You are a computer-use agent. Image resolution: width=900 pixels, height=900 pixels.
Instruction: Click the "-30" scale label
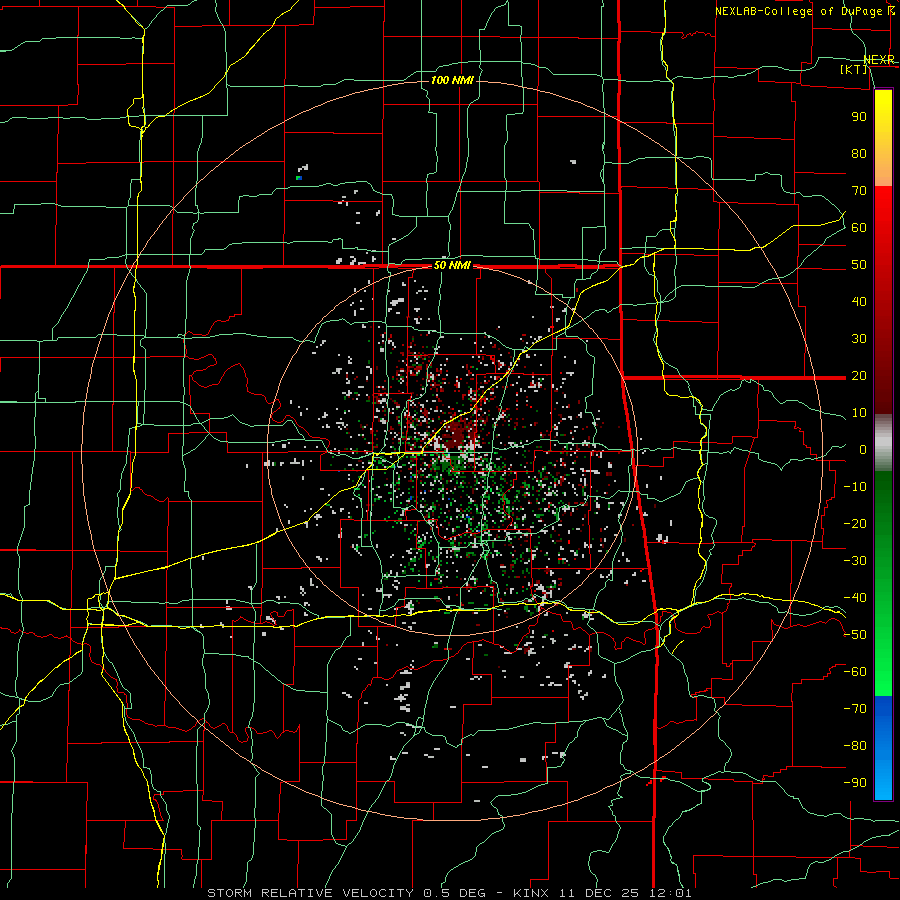click(x=855, y=561)
